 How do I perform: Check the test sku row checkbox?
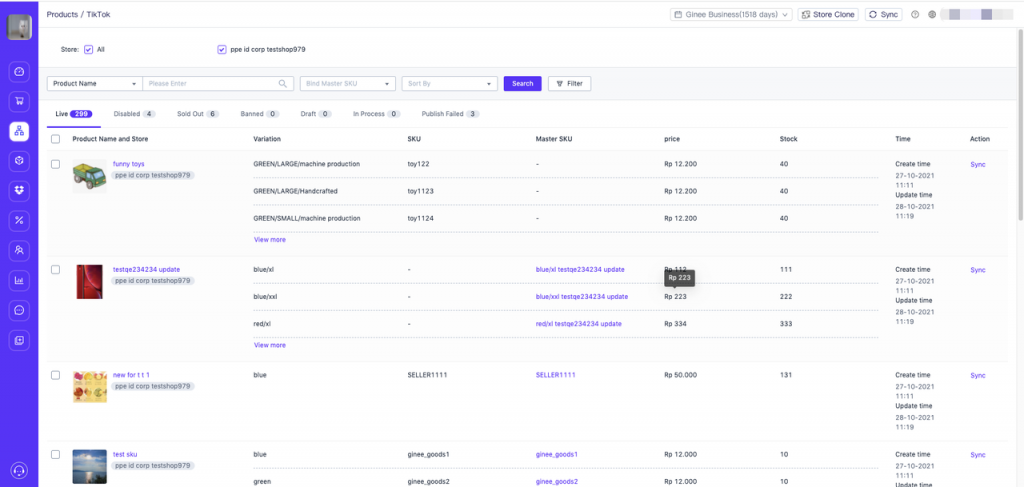[x=56, y=454]
